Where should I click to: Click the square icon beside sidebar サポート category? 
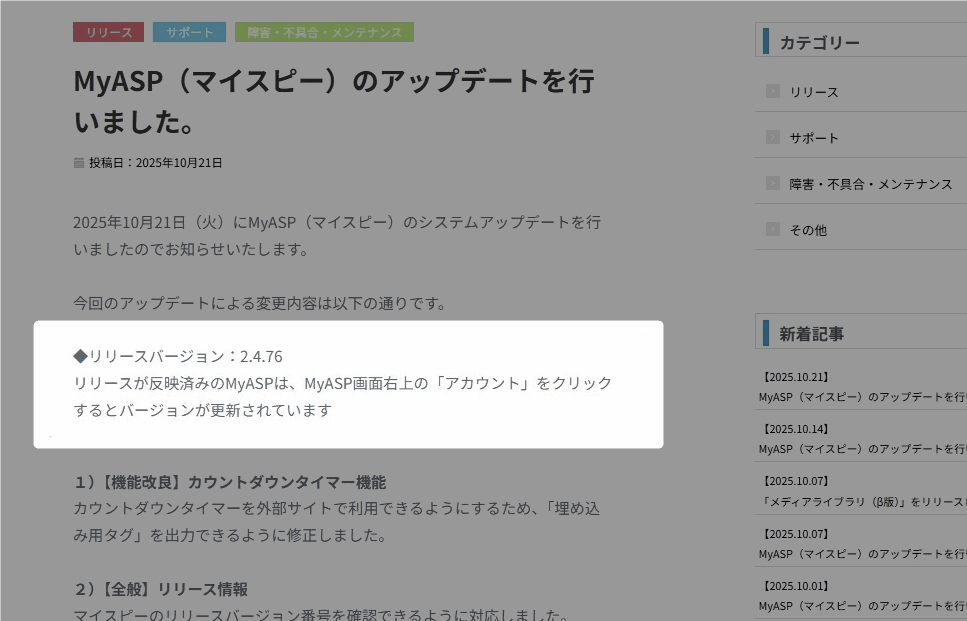[x=772, y=137]
